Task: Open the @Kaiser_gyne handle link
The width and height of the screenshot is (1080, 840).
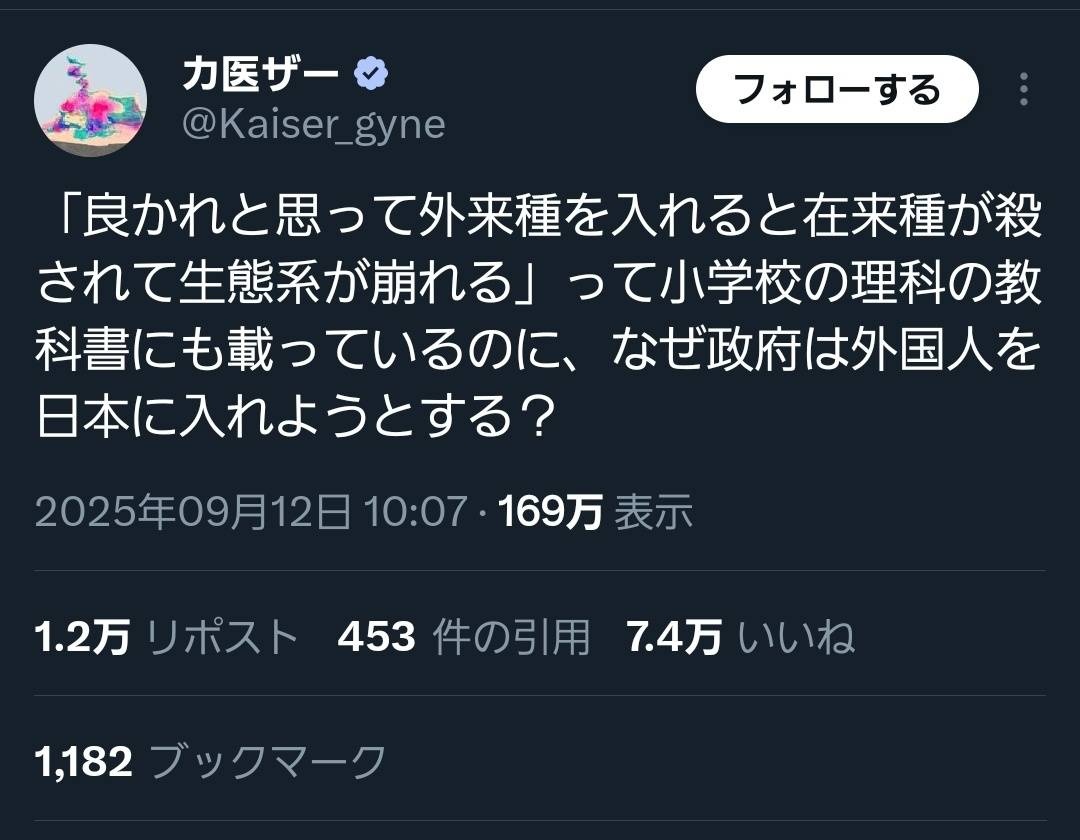Action: (x=313, y=124)
